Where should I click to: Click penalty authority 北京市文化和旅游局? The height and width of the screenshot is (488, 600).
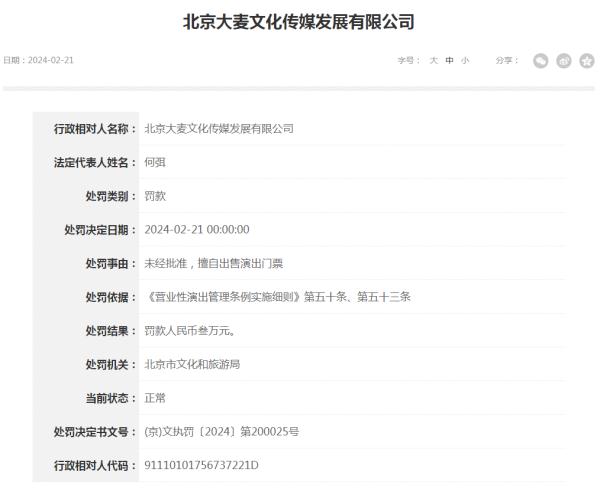(x=192, y=364)
